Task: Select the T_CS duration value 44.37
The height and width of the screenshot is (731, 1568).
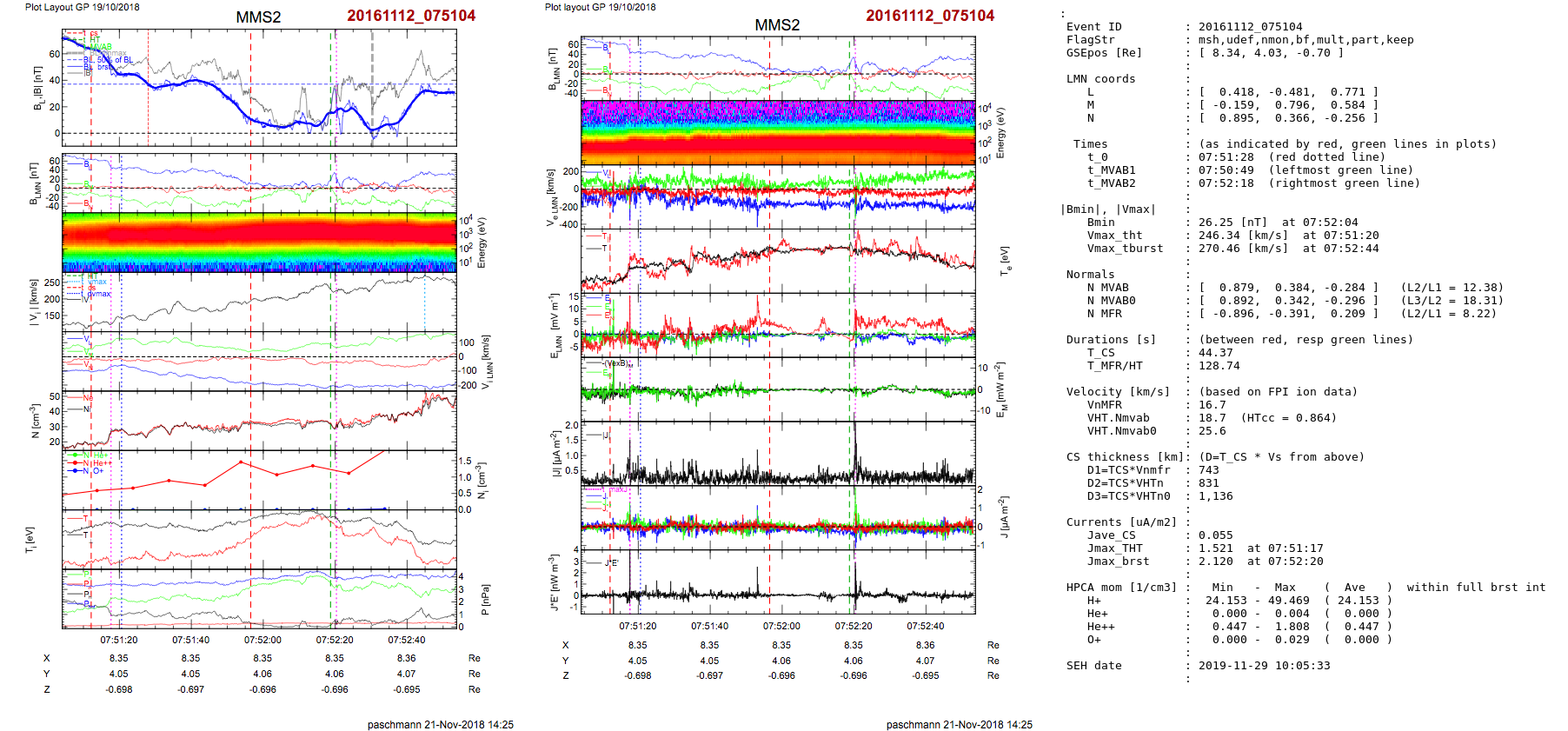Action: [x=1215, y=353]
